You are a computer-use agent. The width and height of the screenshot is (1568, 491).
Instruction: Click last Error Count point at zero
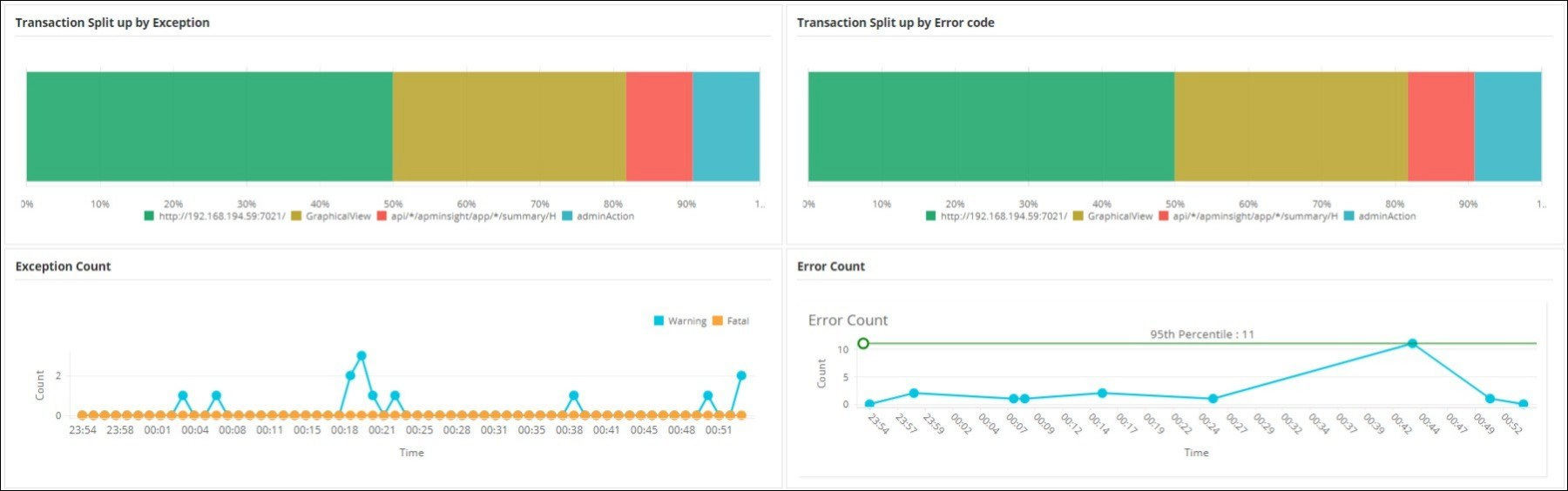coord(1524,404)
